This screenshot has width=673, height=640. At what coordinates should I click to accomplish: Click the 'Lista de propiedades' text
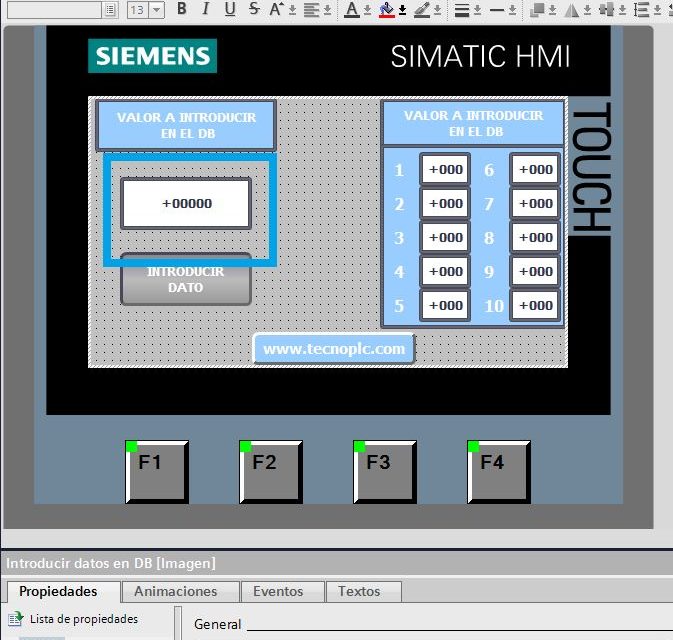click(84, 619)
